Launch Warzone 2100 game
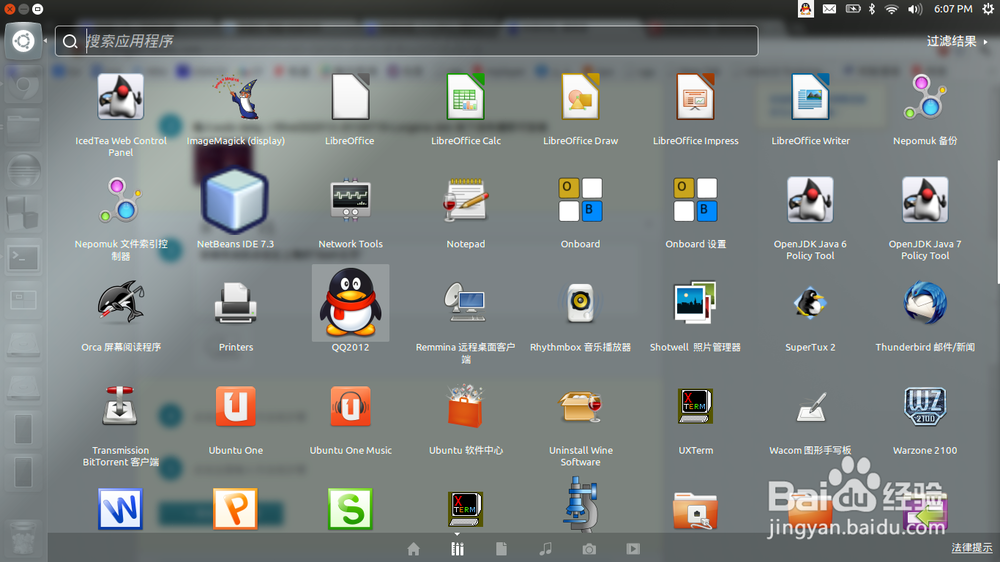1000x562 pixels. 925,406
